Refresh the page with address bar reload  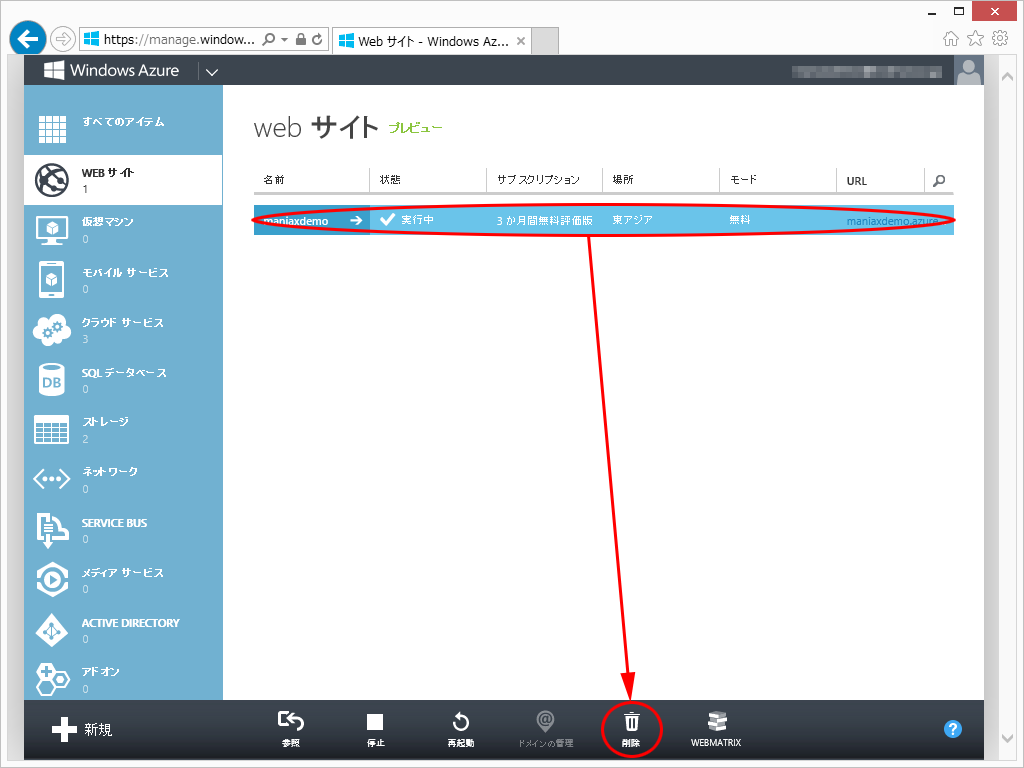[x=317, y=39]
